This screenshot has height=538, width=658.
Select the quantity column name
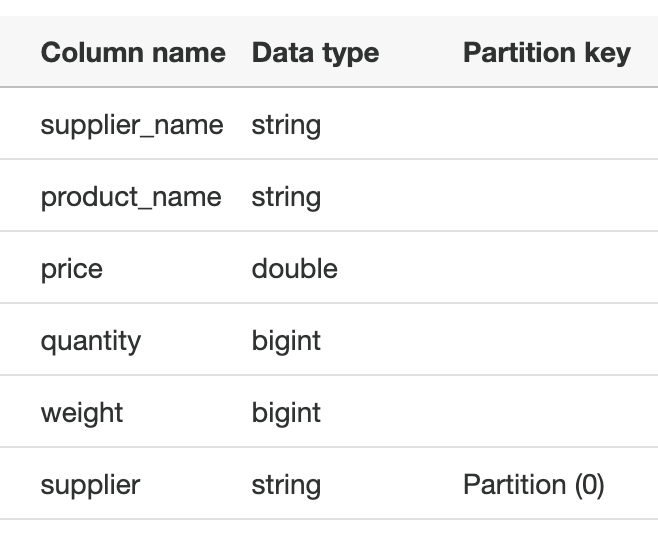[91, 341]
